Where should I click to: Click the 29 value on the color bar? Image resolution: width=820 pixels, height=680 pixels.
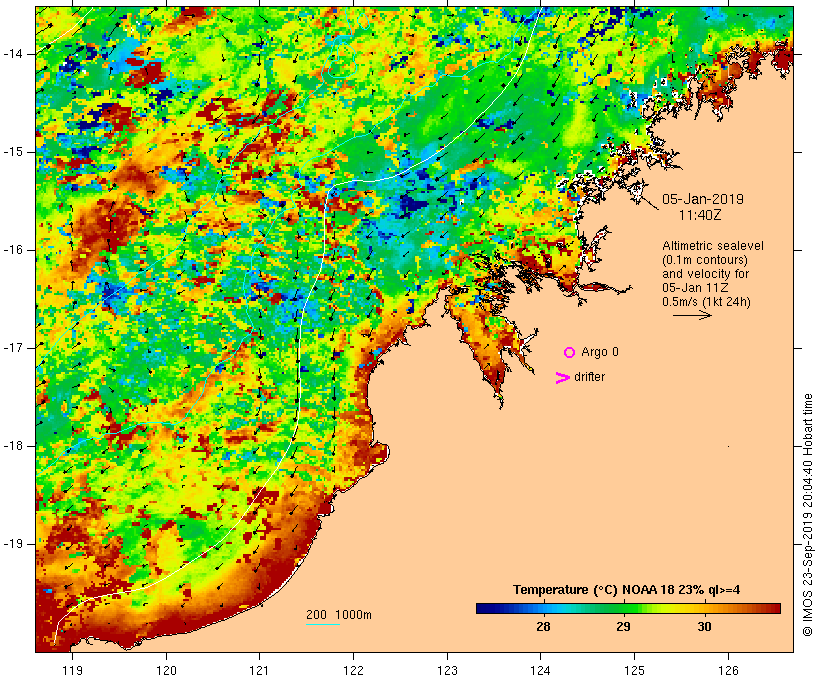point(623,627)
